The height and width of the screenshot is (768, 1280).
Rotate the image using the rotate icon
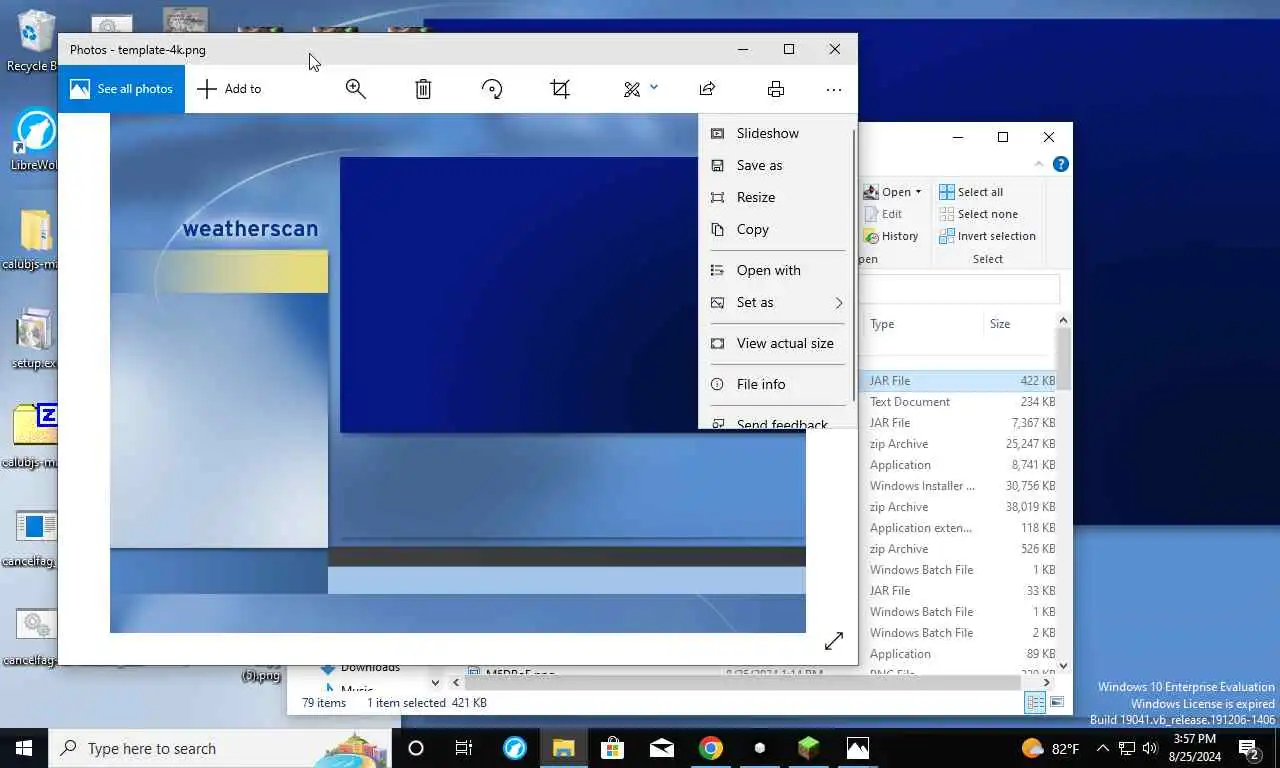pyautogui.click(x=492, y=89)
